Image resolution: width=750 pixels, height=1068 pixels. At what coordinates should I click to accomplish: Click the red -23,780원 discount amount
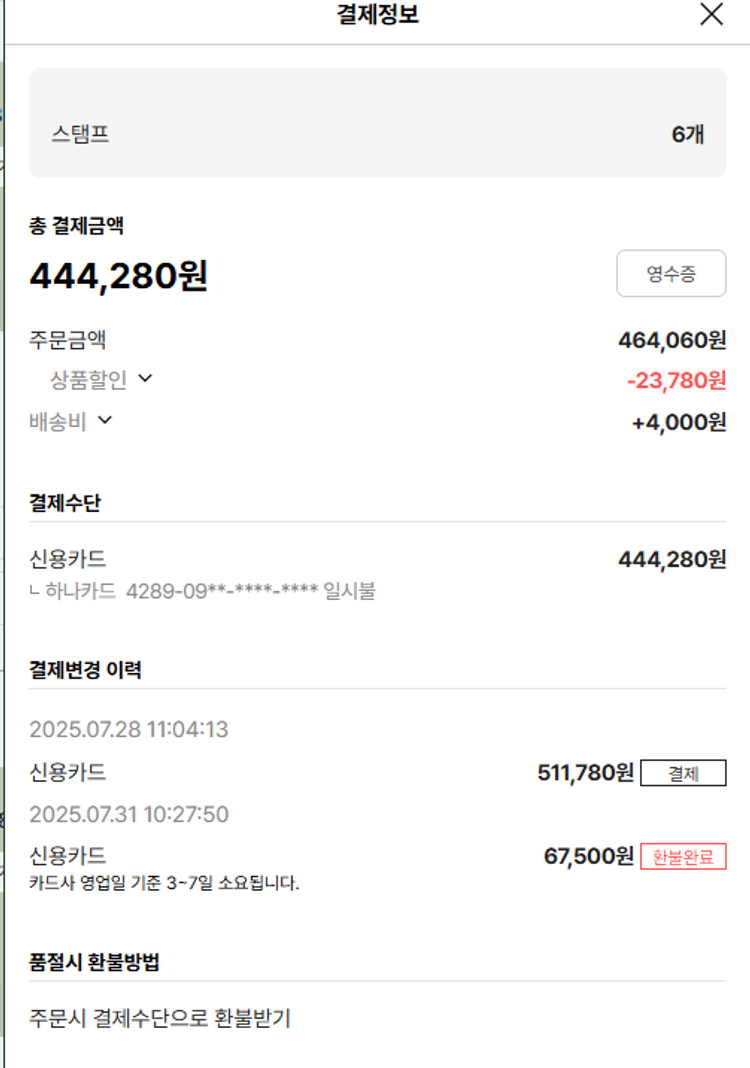(x=676, y=380)
